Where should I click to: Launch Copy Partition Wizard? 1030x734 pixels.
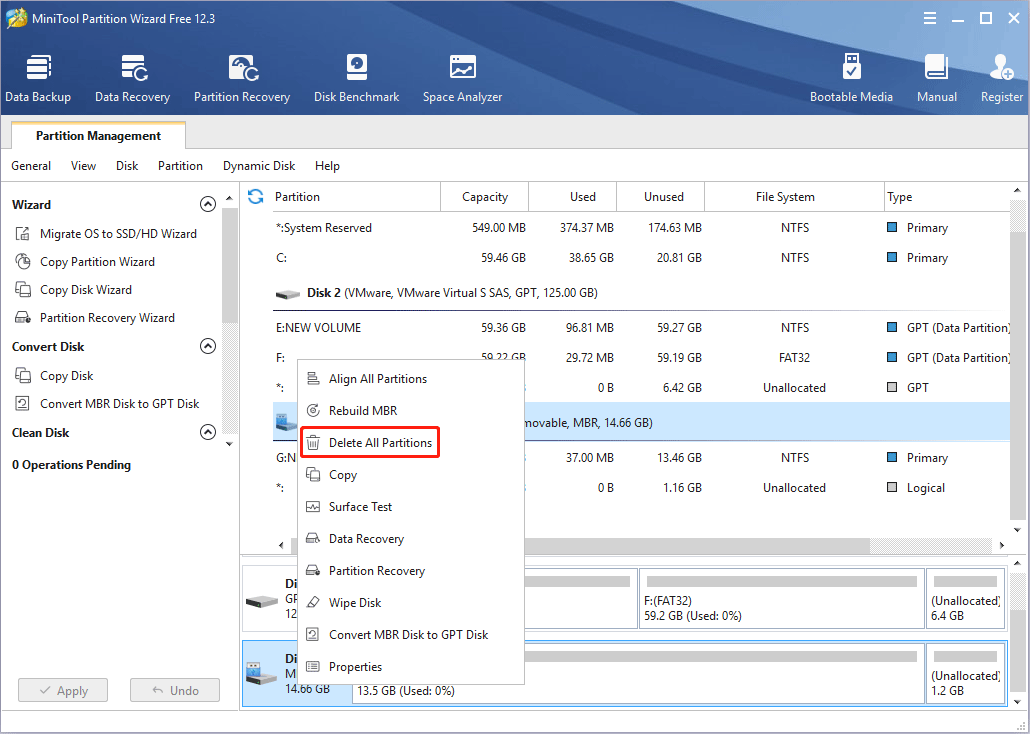point(84,262)
